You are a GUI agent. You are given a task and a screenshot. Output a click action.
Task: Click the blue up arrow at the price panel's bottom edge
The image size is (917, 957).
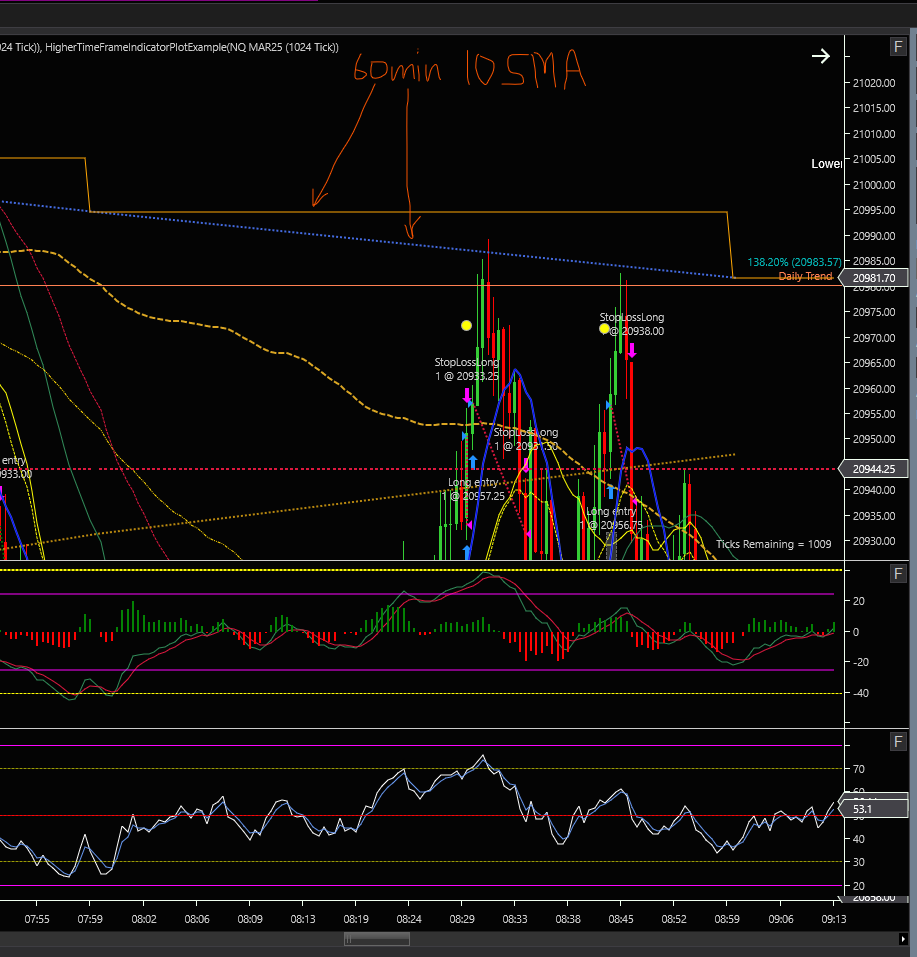click(467, 552)
